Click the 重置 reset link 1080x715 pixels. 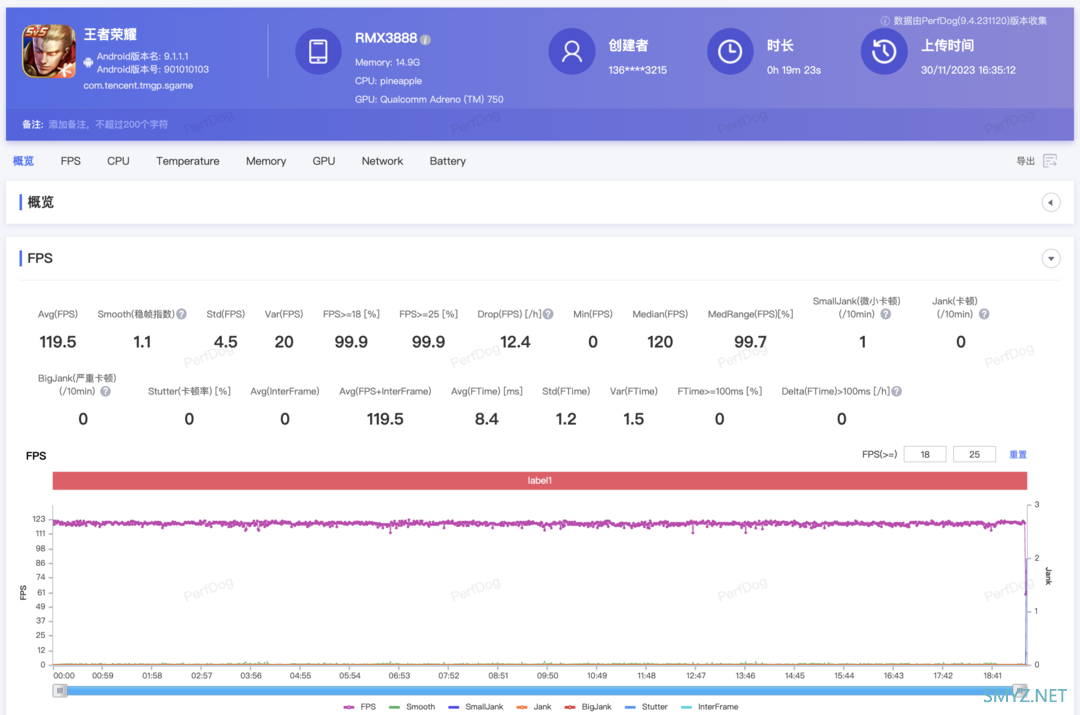click(1018, 455)
